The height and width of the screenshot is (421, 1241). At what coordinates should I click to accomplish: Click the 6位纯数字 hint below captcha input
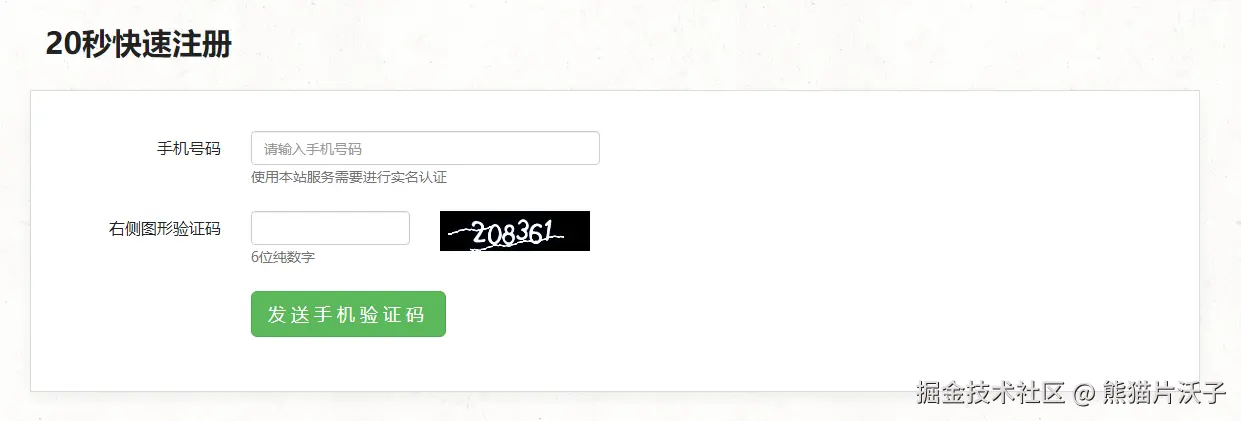pos(283,258)
